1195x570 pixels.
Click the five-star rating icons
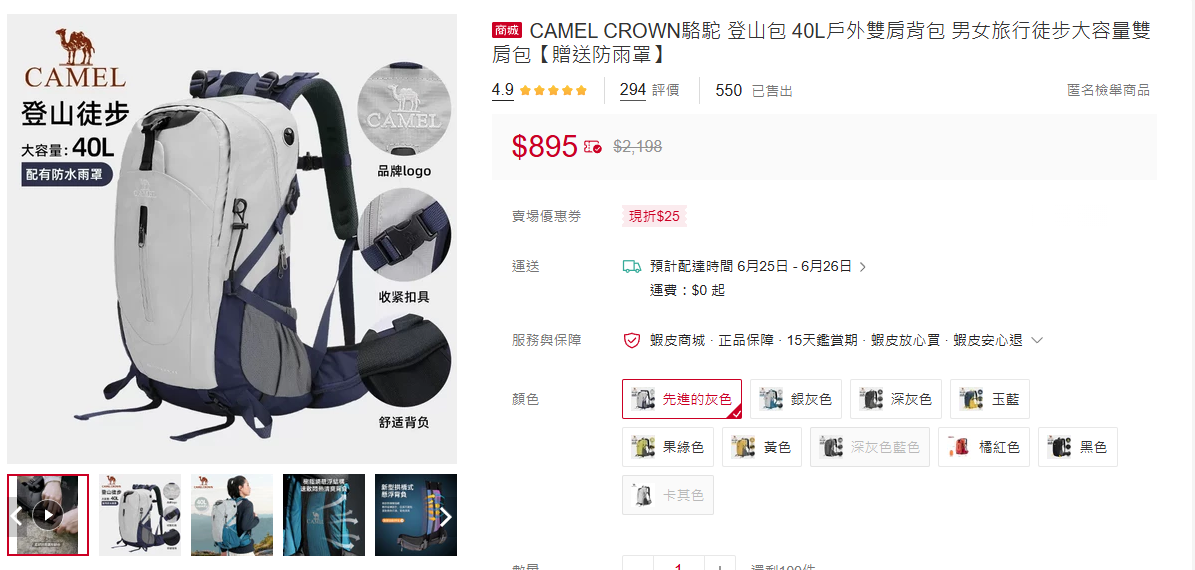[x=554, y=91]
